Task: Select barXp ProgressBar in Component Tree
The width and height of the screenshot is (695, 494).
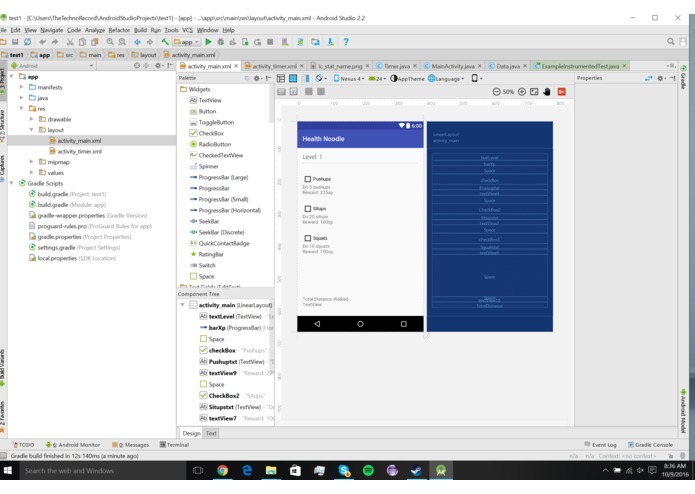Action: click(237, 328)
